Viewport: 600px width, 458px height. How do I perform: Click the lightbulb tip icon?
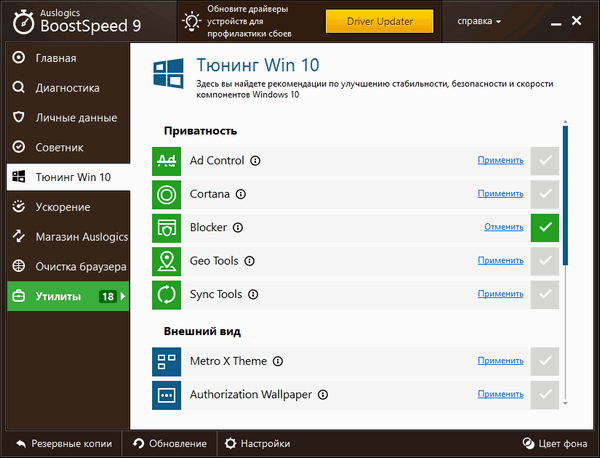[x=191, y=21]
